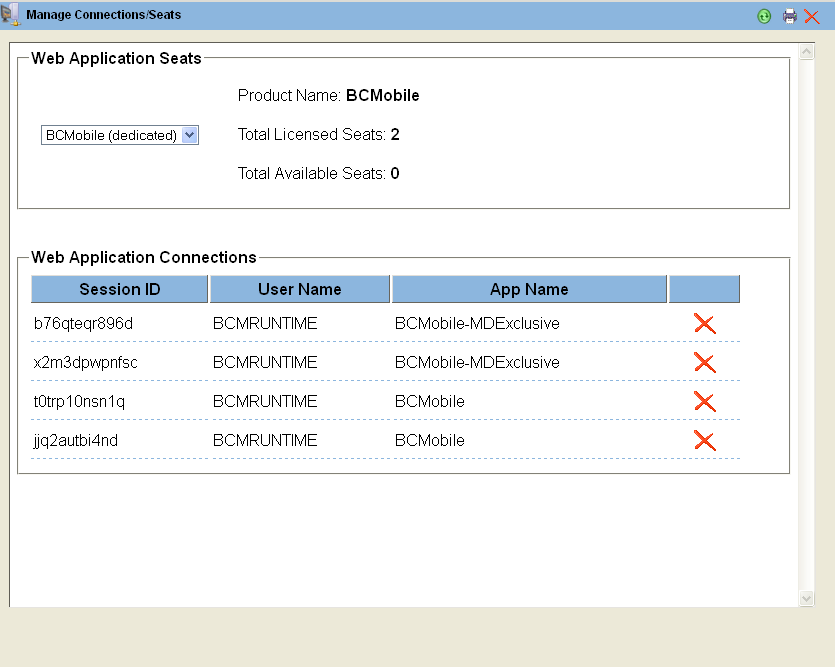The width and height of the screenshot is (835, 667).
Task: Remove the t0trp10nsn1q connection using red X
Action: pyautogui.click(x=705, y=401)
